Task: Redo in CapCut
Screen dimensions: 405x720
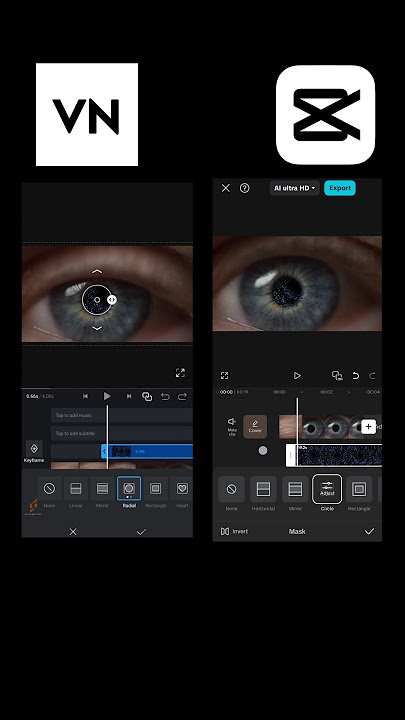Action: (372, 376)
